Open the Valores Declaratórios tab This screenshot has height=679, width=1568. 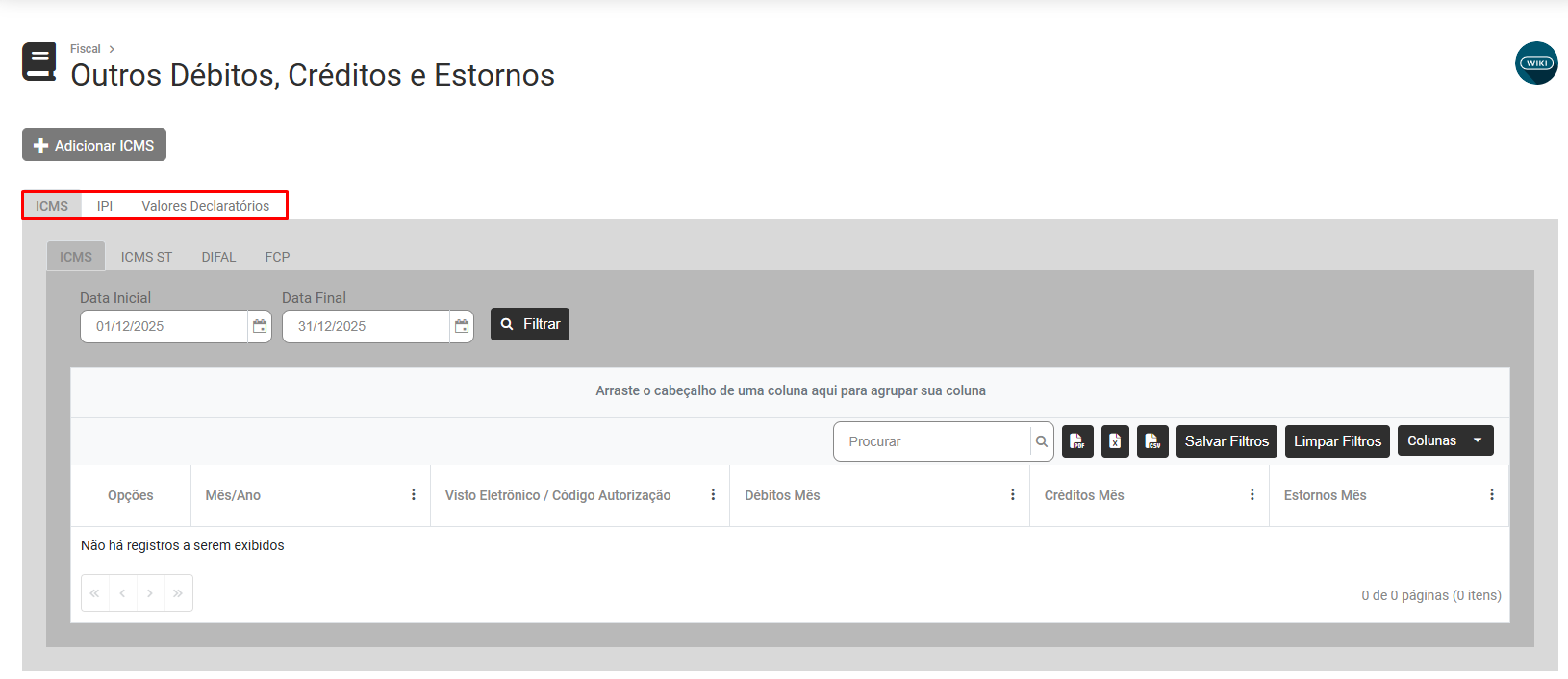pyautogui.click(x=205, y=206)
